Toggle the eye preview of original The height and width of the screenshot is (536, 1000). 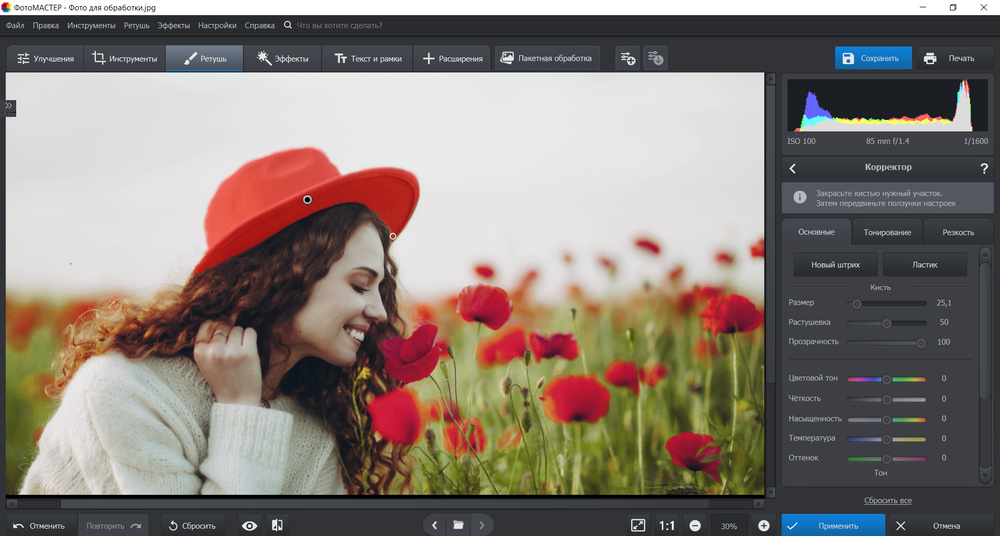249,525
